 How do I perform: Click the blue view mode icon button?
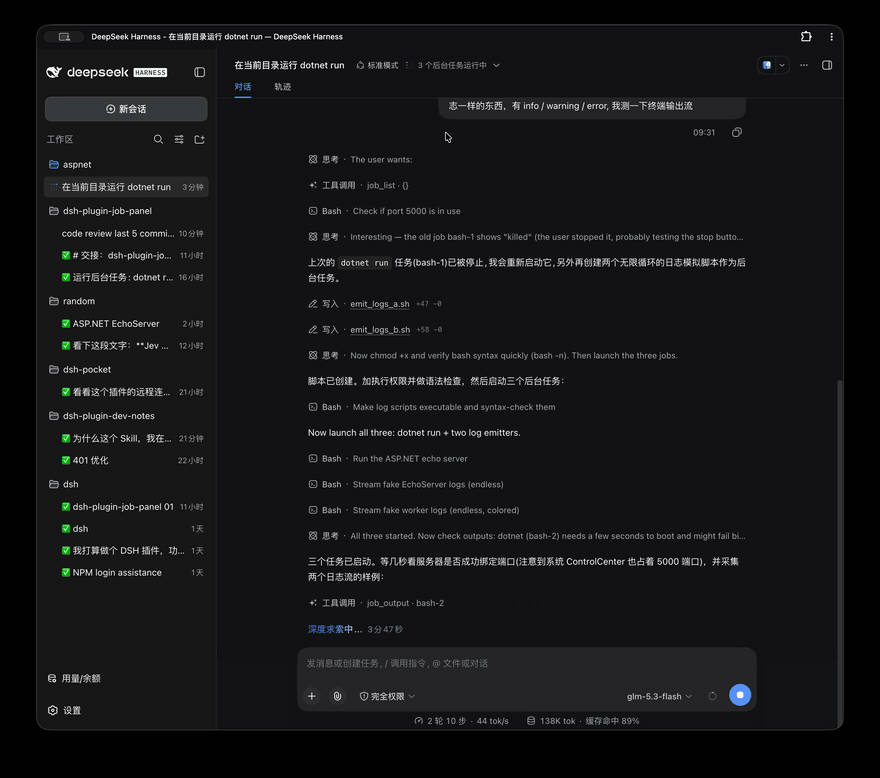(x=767, y=65)
